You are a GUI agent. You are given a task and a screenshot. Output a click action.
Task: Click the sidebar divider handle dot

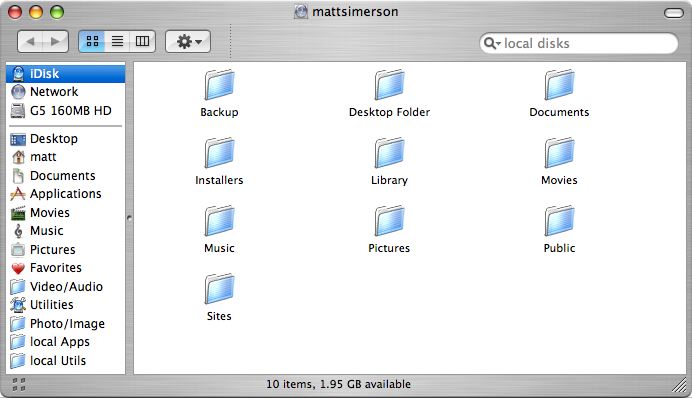[129, 218]
